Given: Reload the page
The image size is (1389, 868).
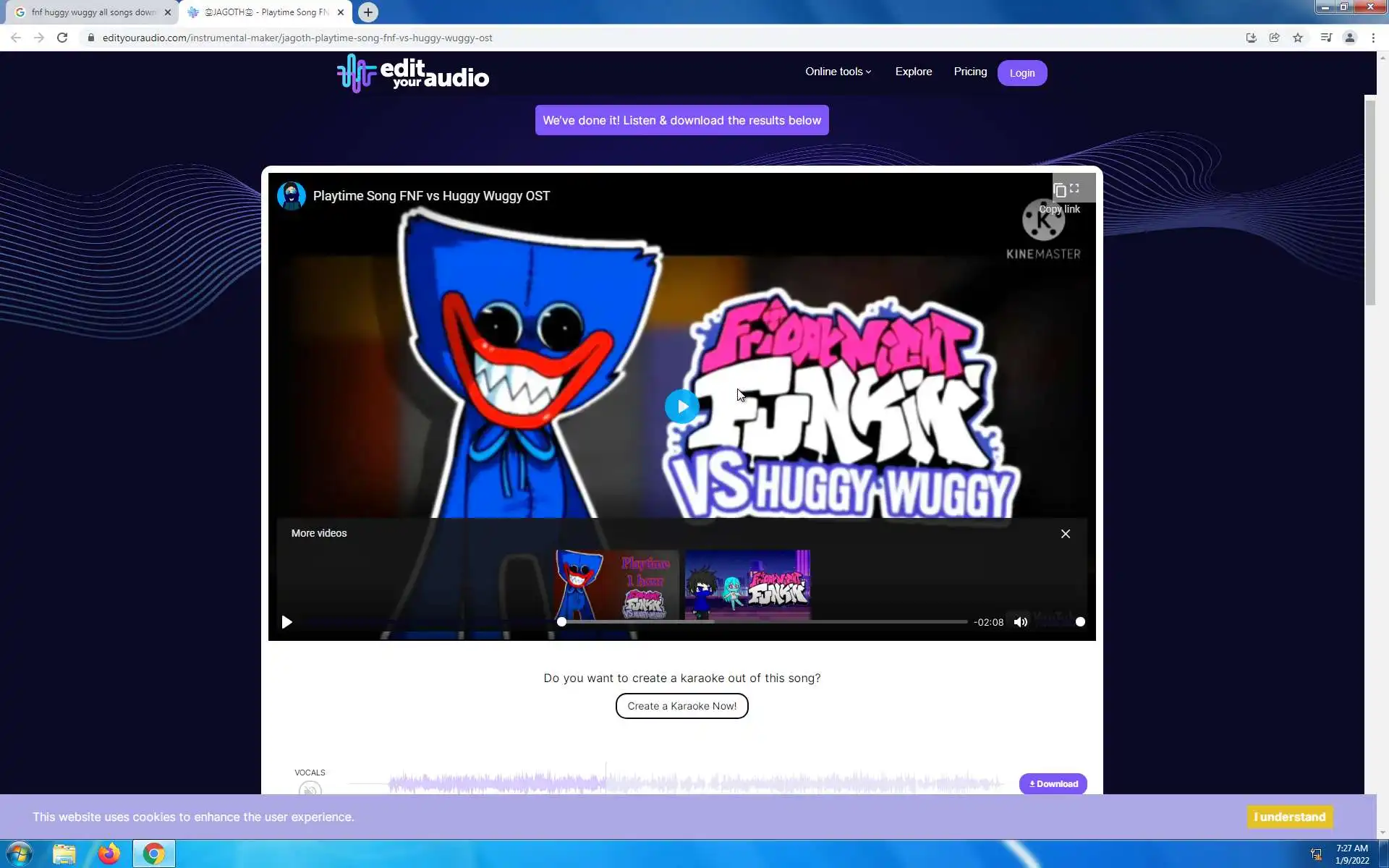Looking at the screenshot, I should (62, 38).
